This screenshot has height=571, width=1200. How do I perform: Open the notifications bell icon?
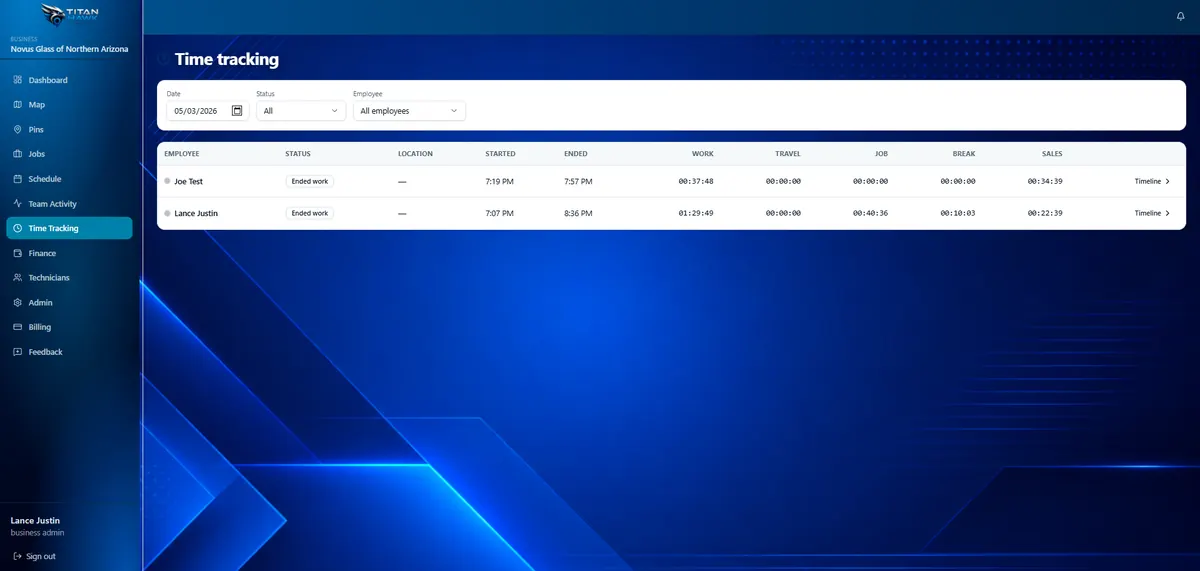point(1181,16)
